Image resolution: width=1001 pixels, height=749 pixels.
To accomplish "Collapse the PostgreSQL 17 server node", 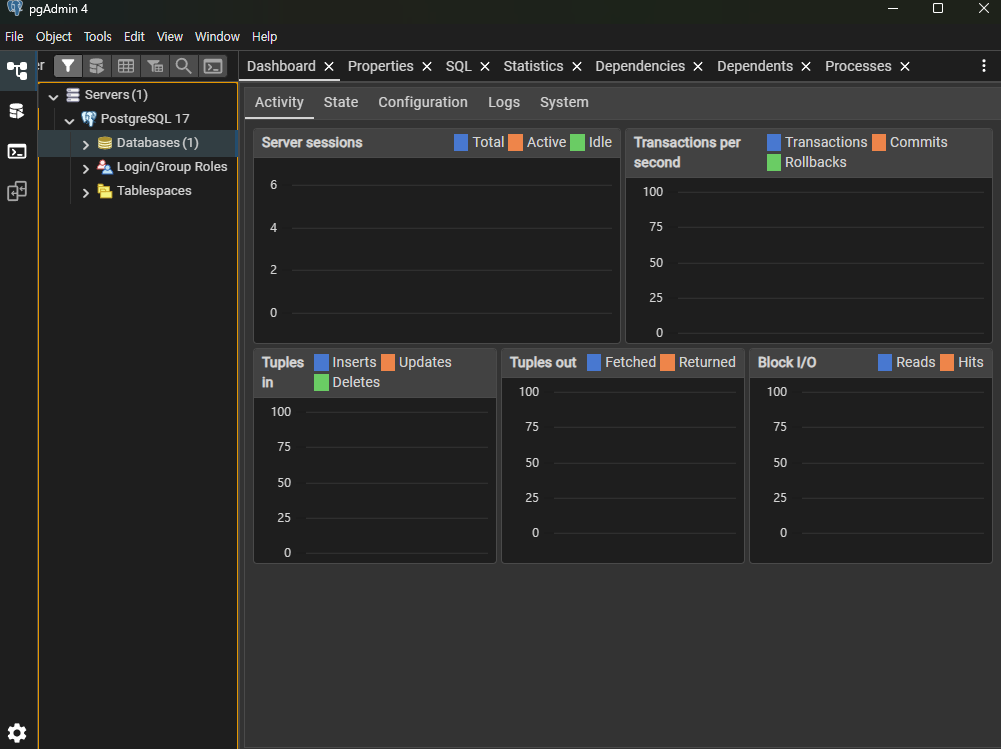I will 70,120.
